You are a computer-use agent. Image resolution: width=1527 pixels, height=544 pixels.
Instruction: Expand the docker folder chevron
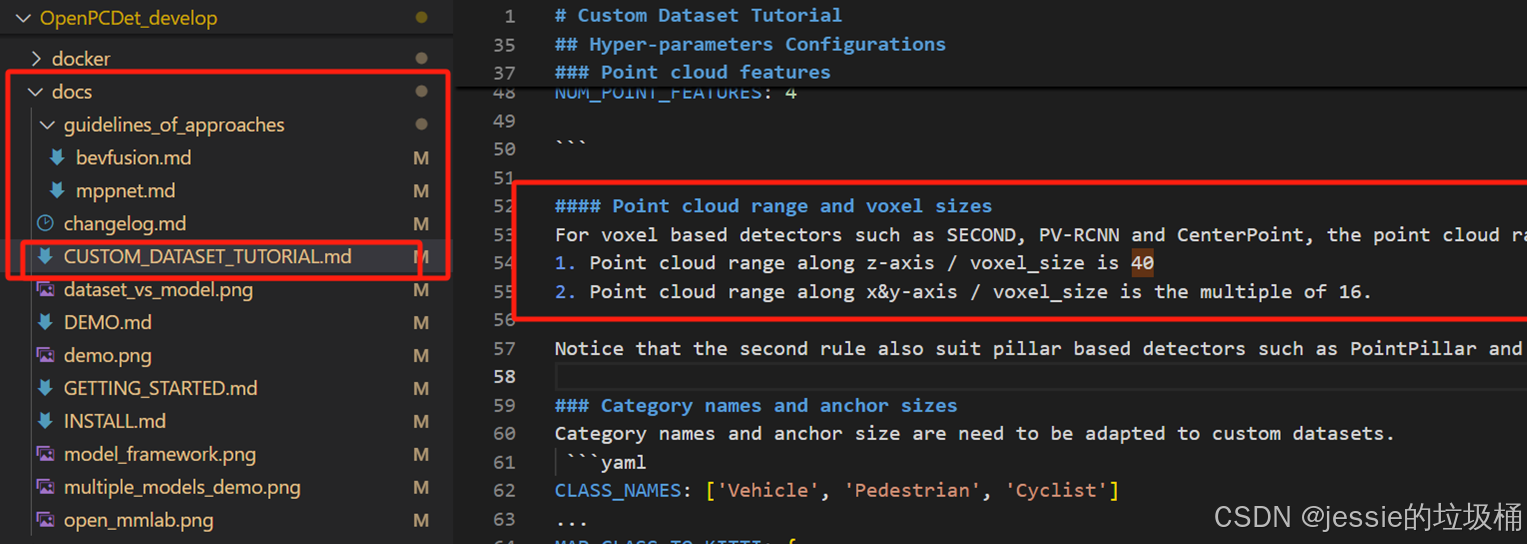pyautogui.click(x=37, y=59)
